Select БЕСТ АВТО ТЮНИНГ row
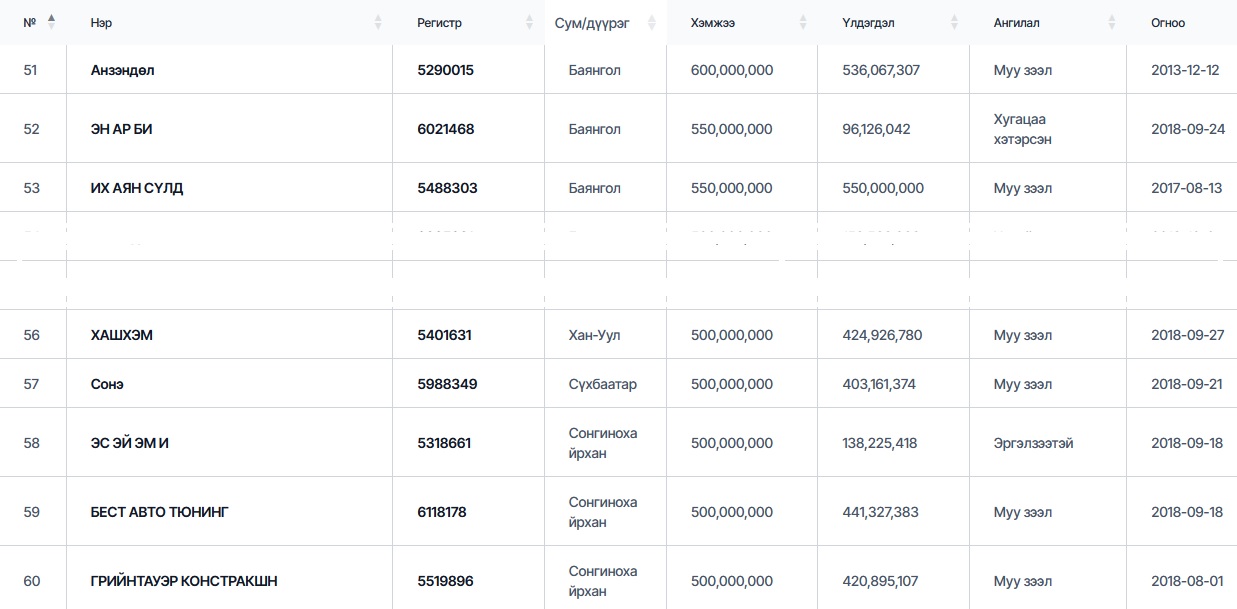Screen dimensions: 1237x609 (x=159, y=512)
